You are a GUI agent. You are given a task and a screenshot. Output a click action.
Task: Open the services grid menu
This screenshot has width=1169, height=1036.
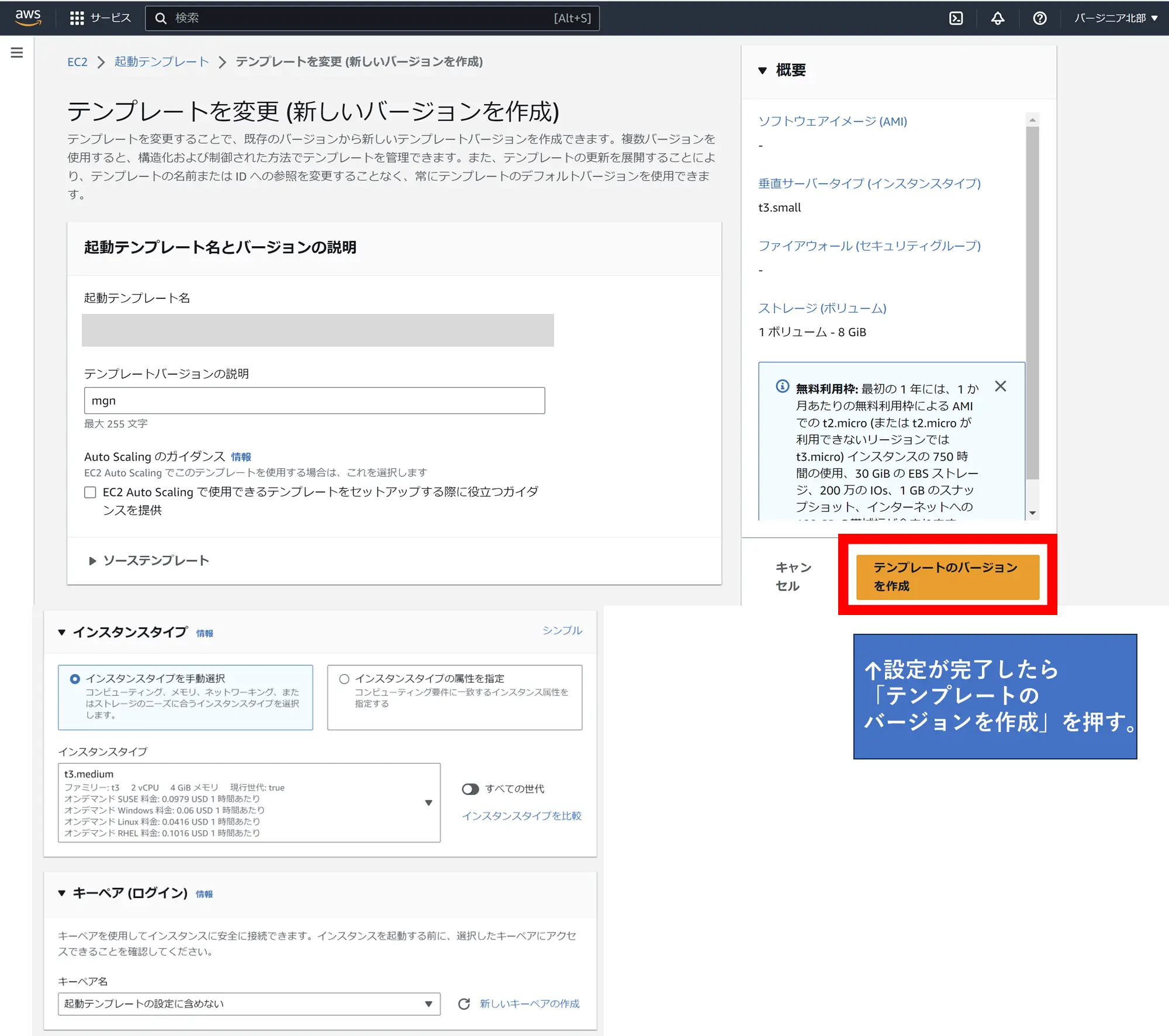click(x=77, y=18)
